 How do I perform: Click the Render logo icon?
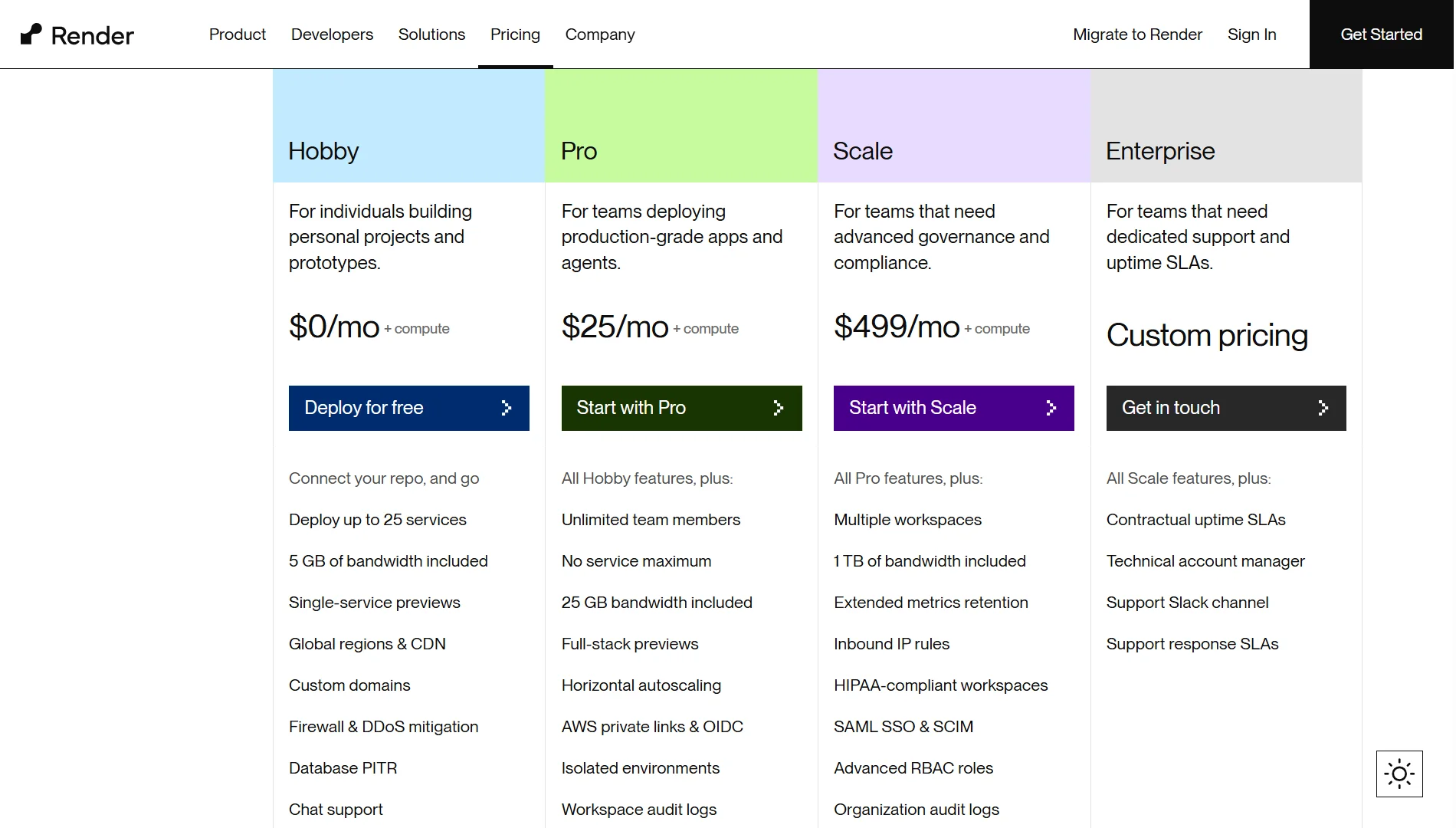pos(31,34)
